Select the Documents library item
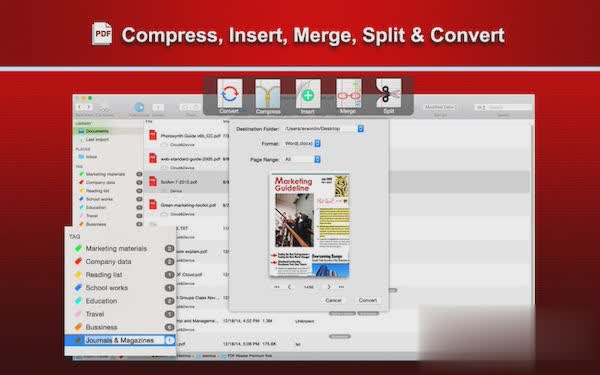Screen dimensions: 600x375 [108, 131]
